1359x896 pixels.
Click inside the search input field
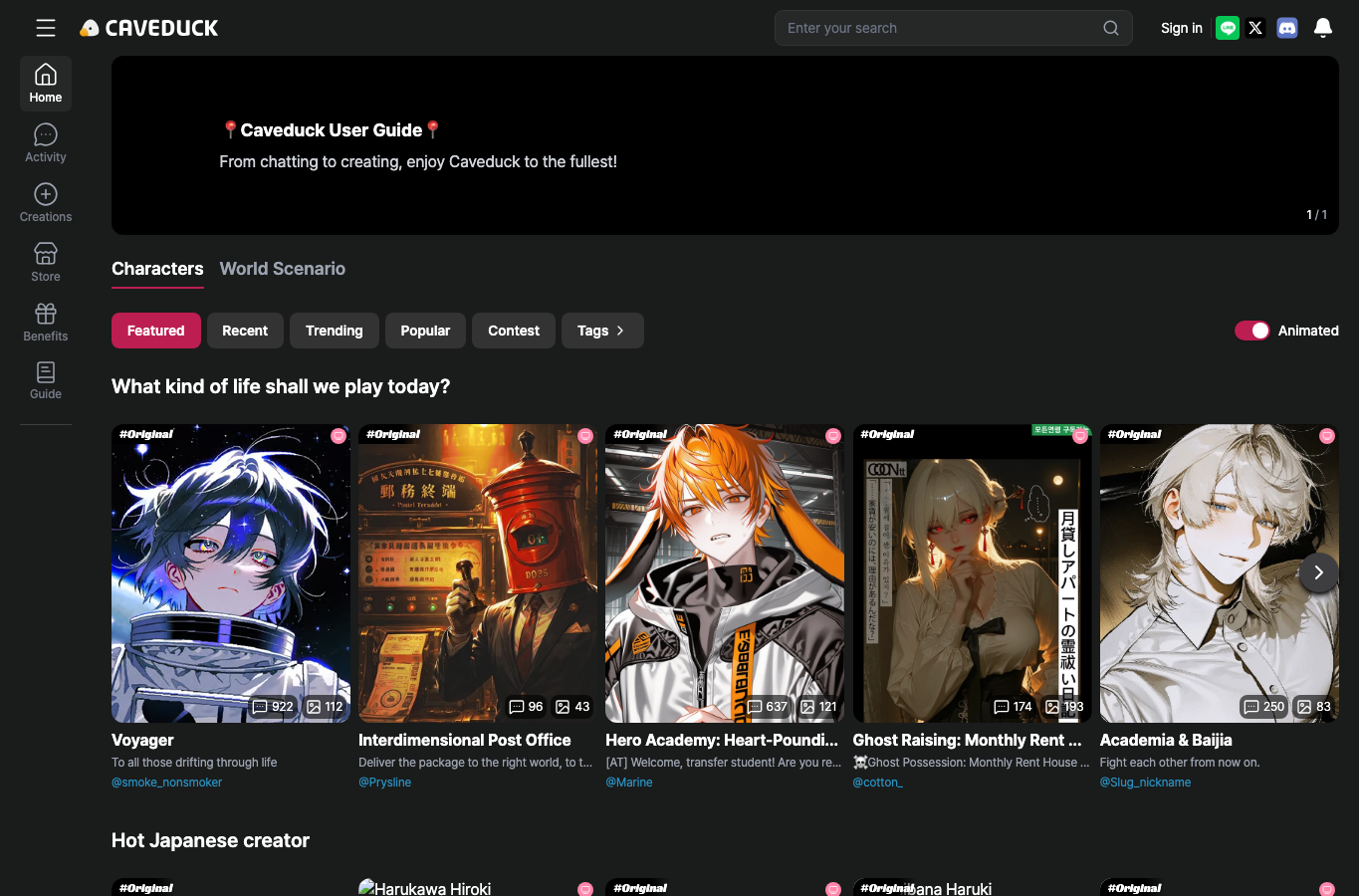coord(941,28)
